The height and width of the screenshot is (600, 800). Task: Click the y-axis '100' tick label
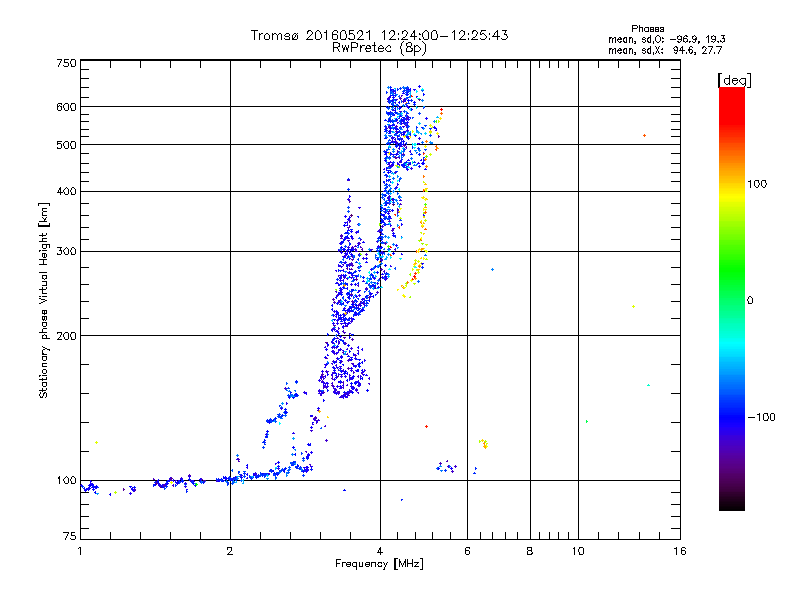tap(66, 480)
